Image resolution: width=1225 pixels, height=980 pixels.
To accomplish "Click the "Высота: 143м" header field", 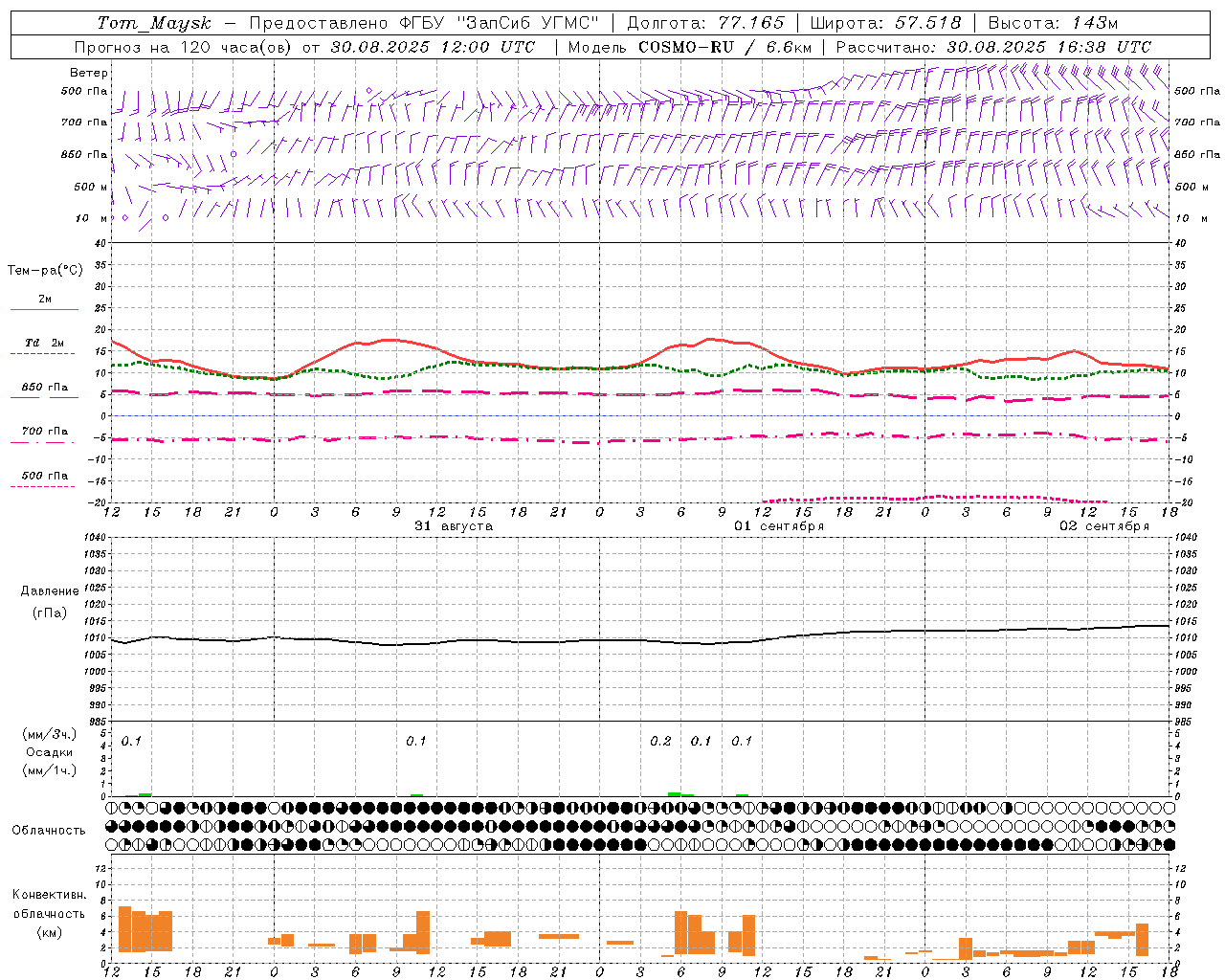I will tap(1053, 23).
